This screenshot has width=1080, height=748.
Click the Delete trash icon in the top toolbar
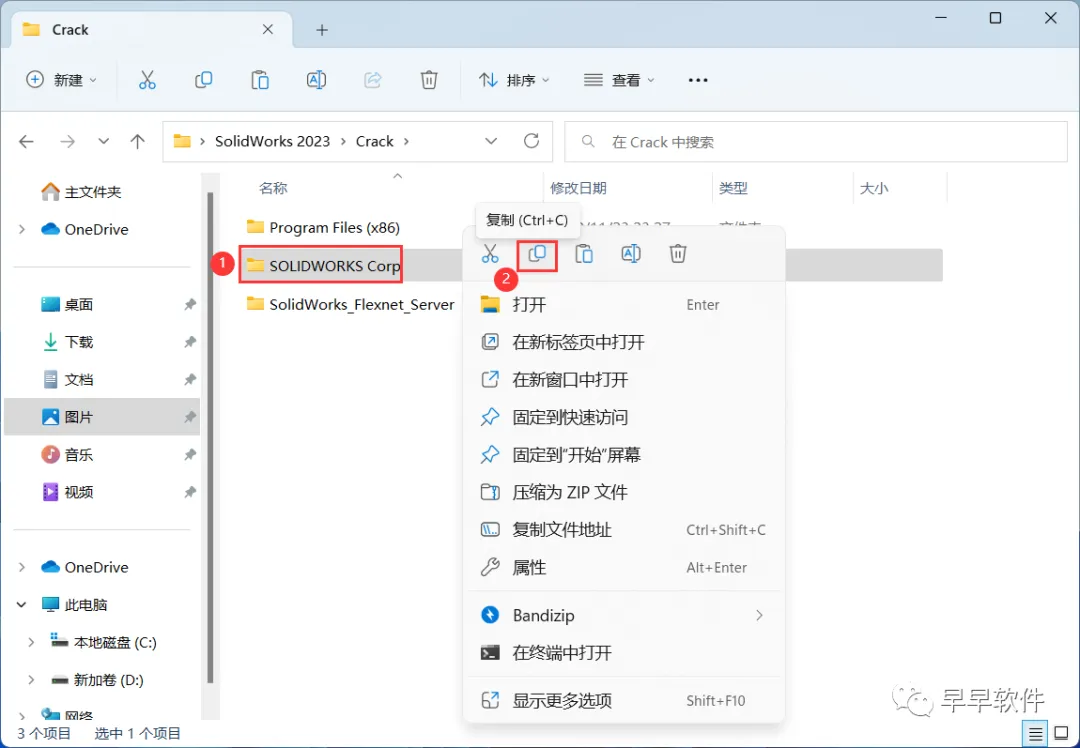pos(429,80)
